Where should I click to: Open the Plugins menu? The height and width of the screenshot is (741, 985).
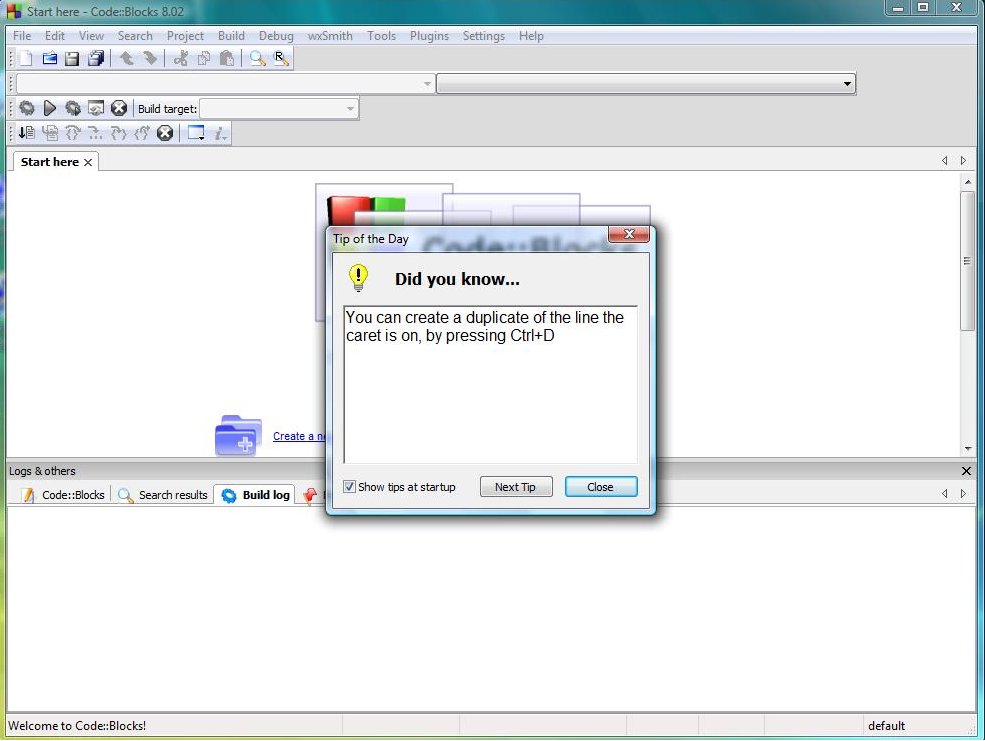pyautogui.click(x=430, y=36)
